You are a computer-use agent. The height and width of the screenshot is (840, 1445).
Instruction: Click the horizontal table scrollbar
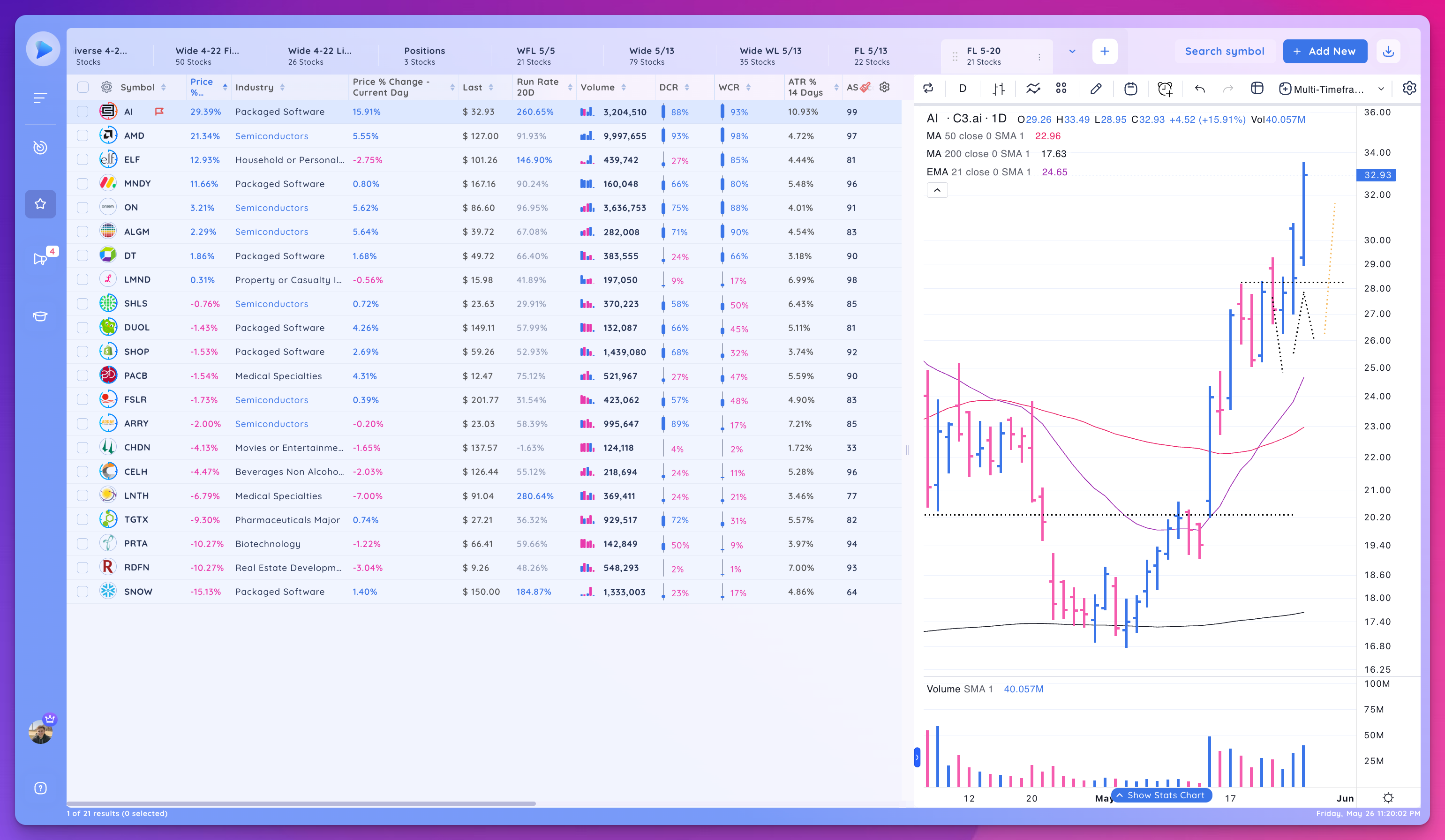pyautogui.click(x=301, y=803)
